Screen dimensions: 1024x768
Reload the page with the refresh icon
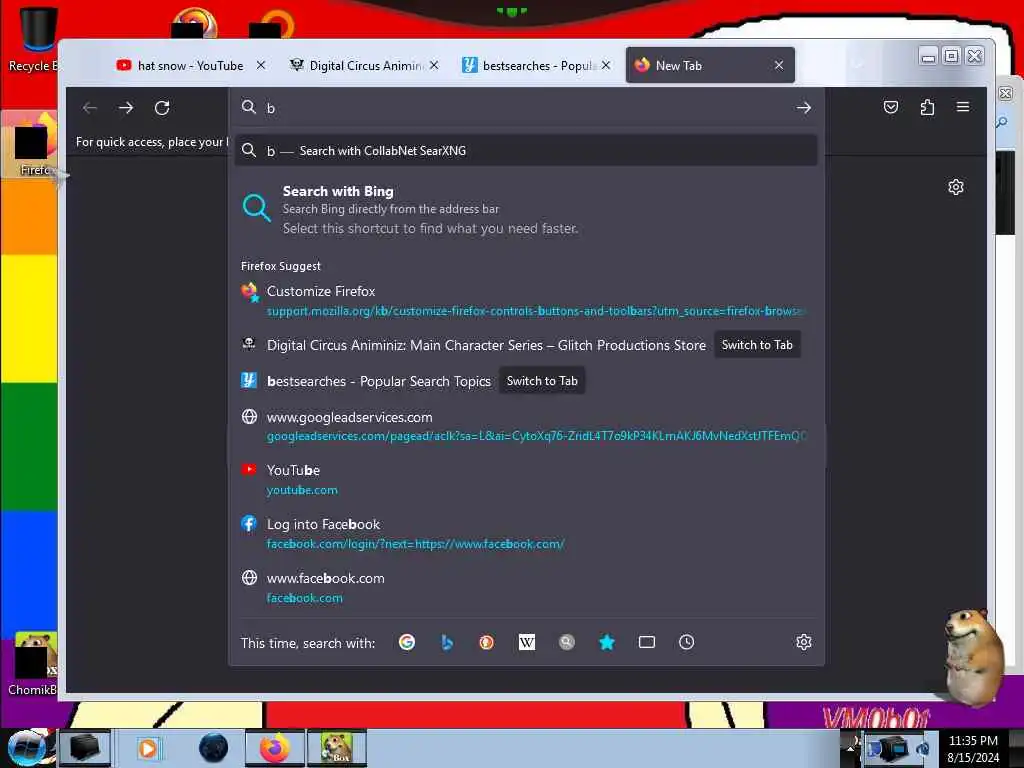(162, 108)
